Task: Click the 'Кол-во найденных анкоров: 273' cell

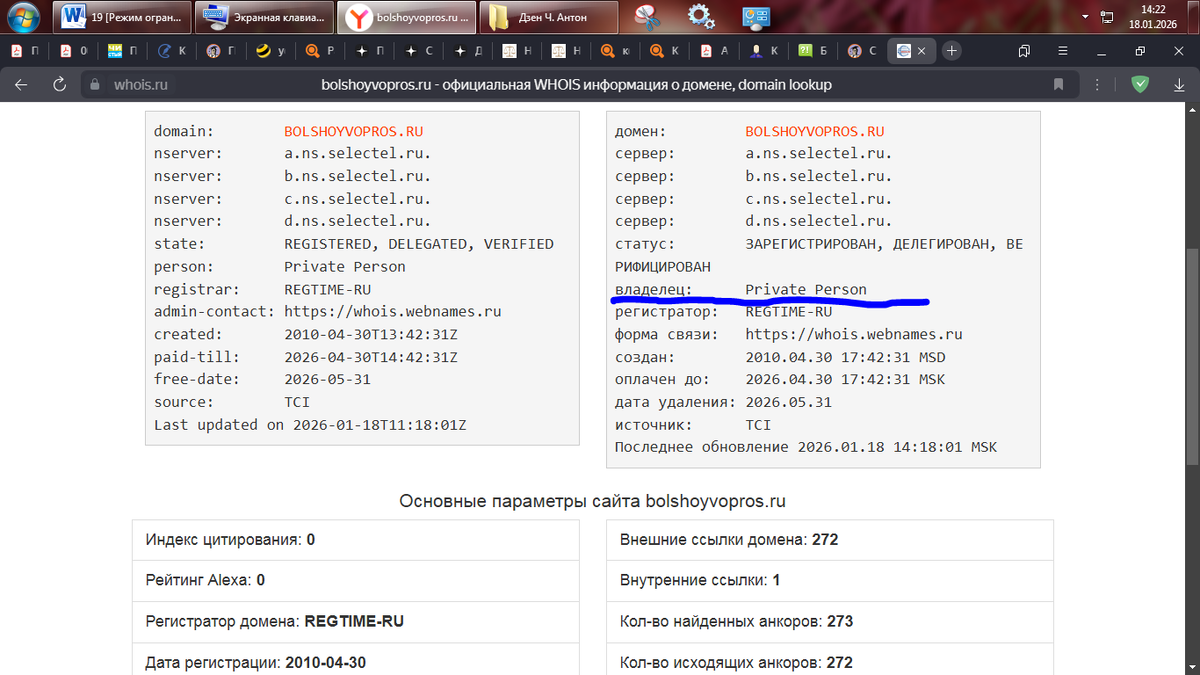Action: click(x=830, y=621)
